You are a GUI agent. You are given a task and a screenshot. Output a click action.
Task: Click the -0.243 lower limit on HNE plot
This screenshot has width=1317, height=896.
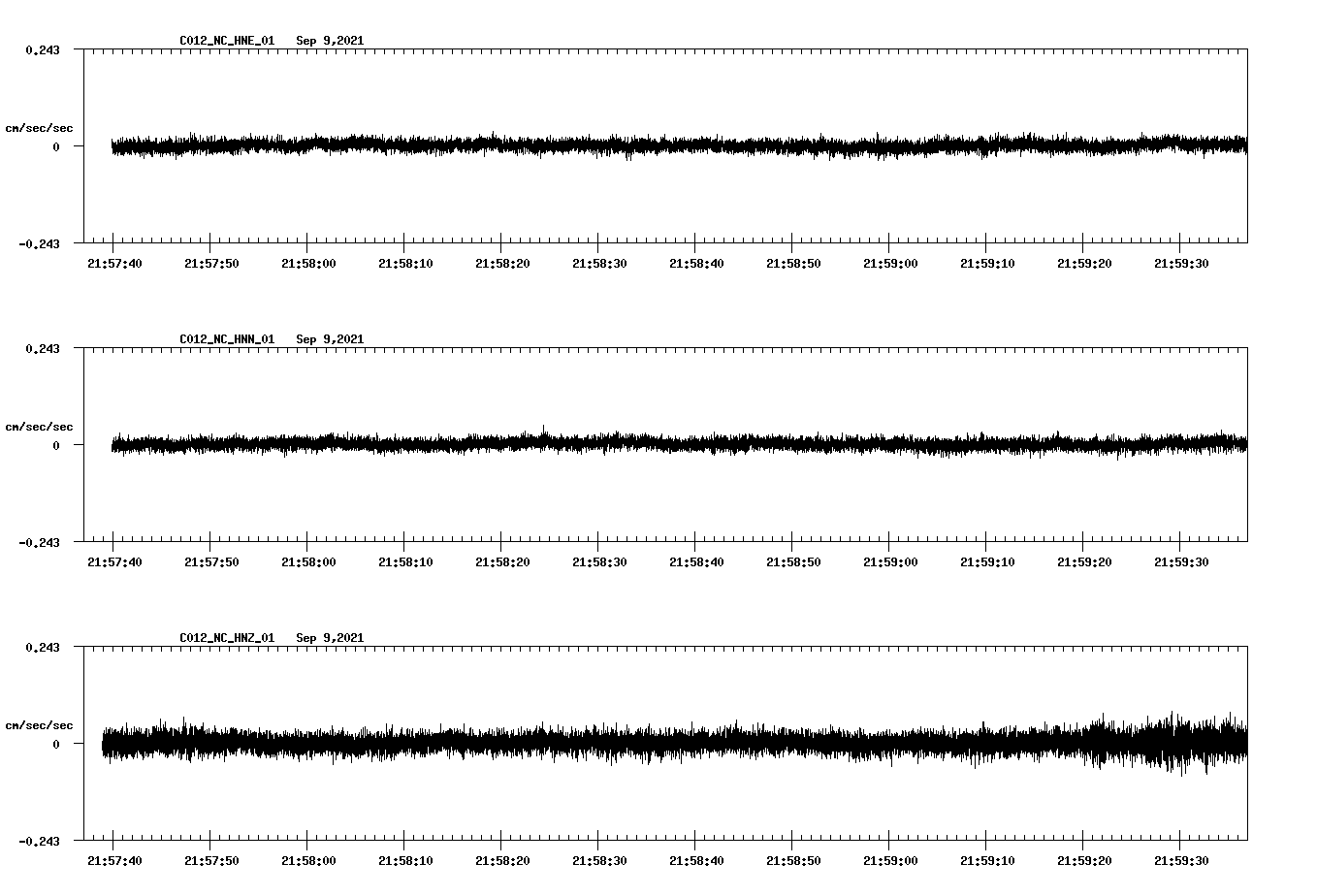[39, 243]
